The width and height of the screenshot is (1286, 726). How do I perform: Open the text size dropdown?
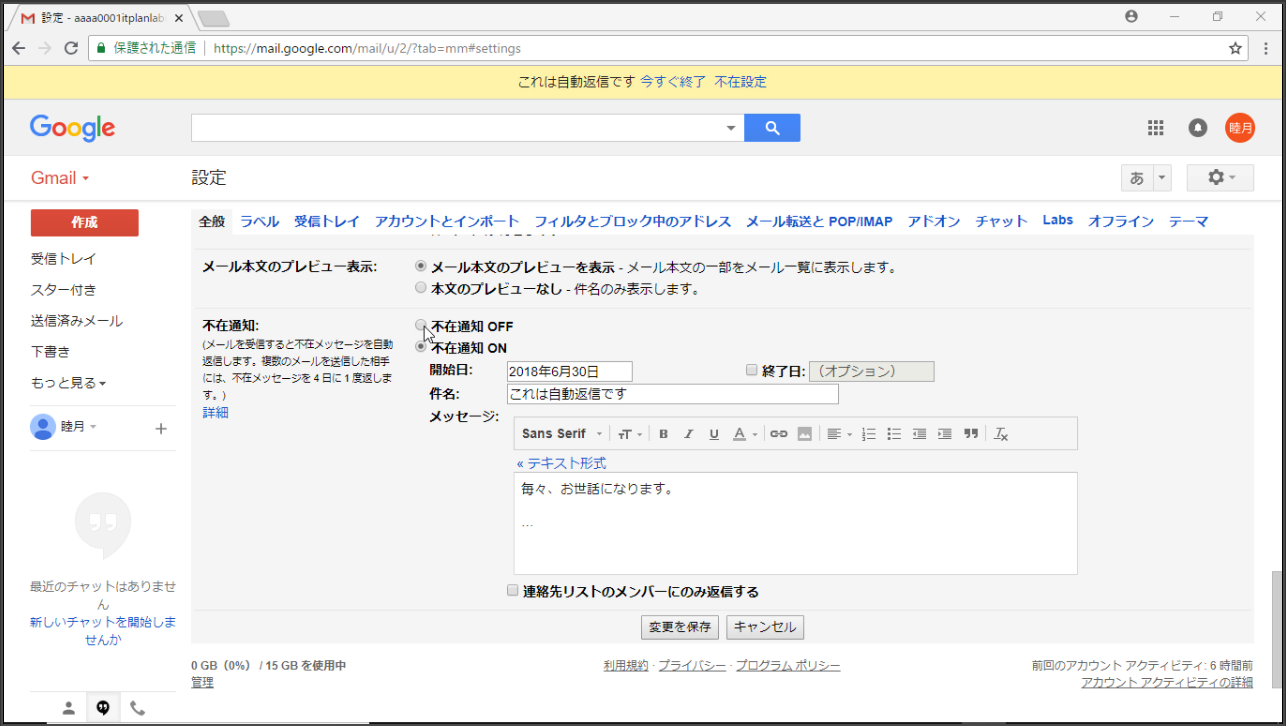coord(629,434)
